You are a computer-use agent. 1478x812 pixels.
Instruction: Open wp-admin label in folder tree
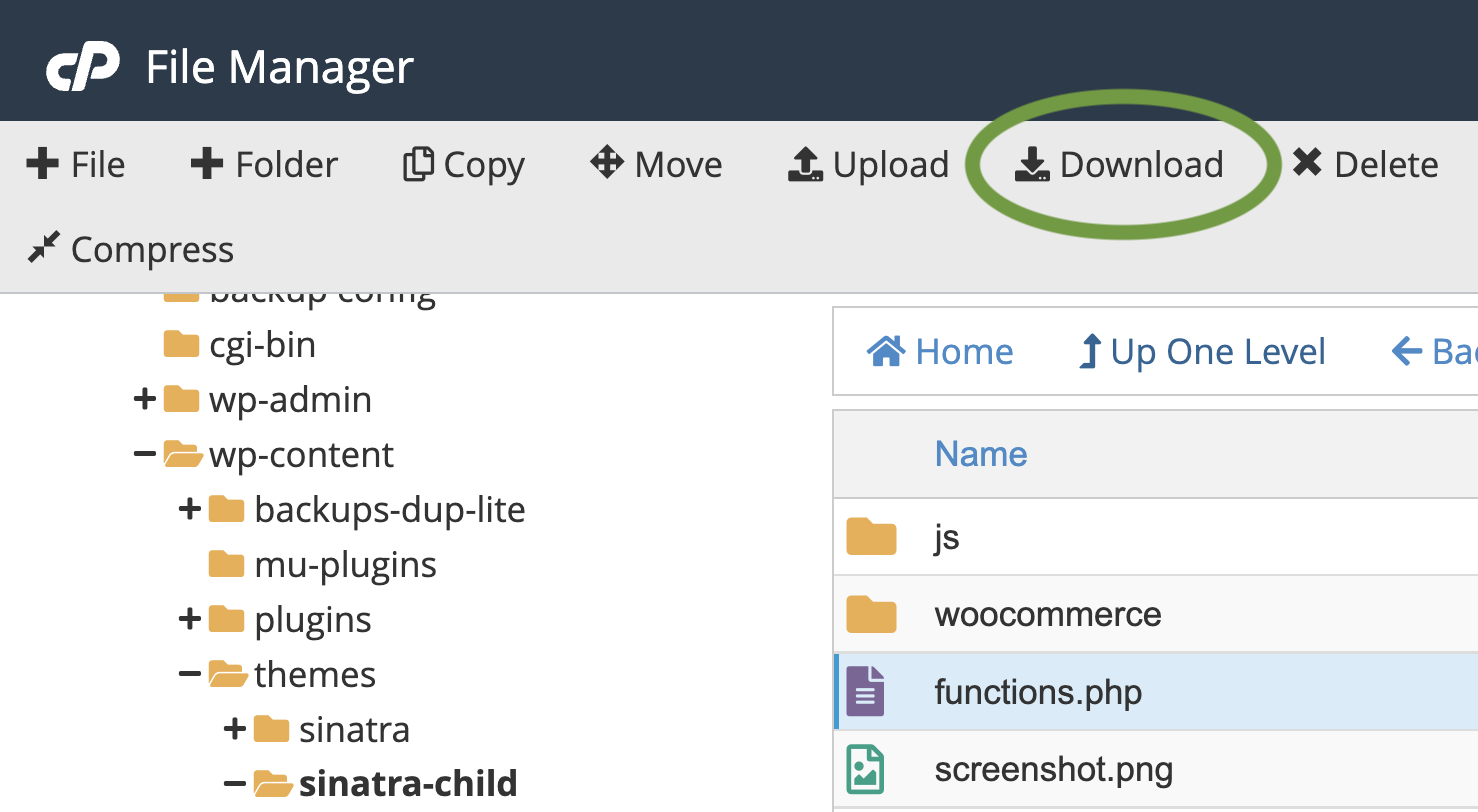[291, 400]
